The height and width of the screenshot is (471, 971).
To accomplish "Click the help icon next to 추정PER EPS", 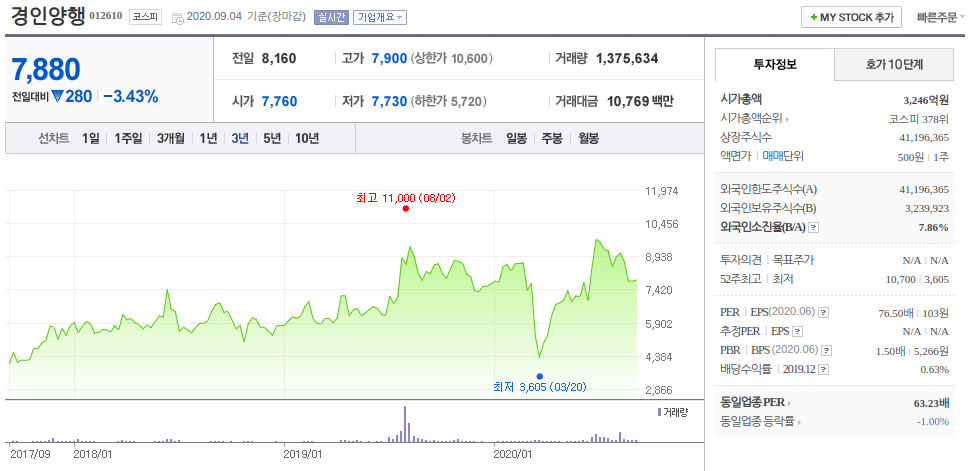I will (798, 332).
